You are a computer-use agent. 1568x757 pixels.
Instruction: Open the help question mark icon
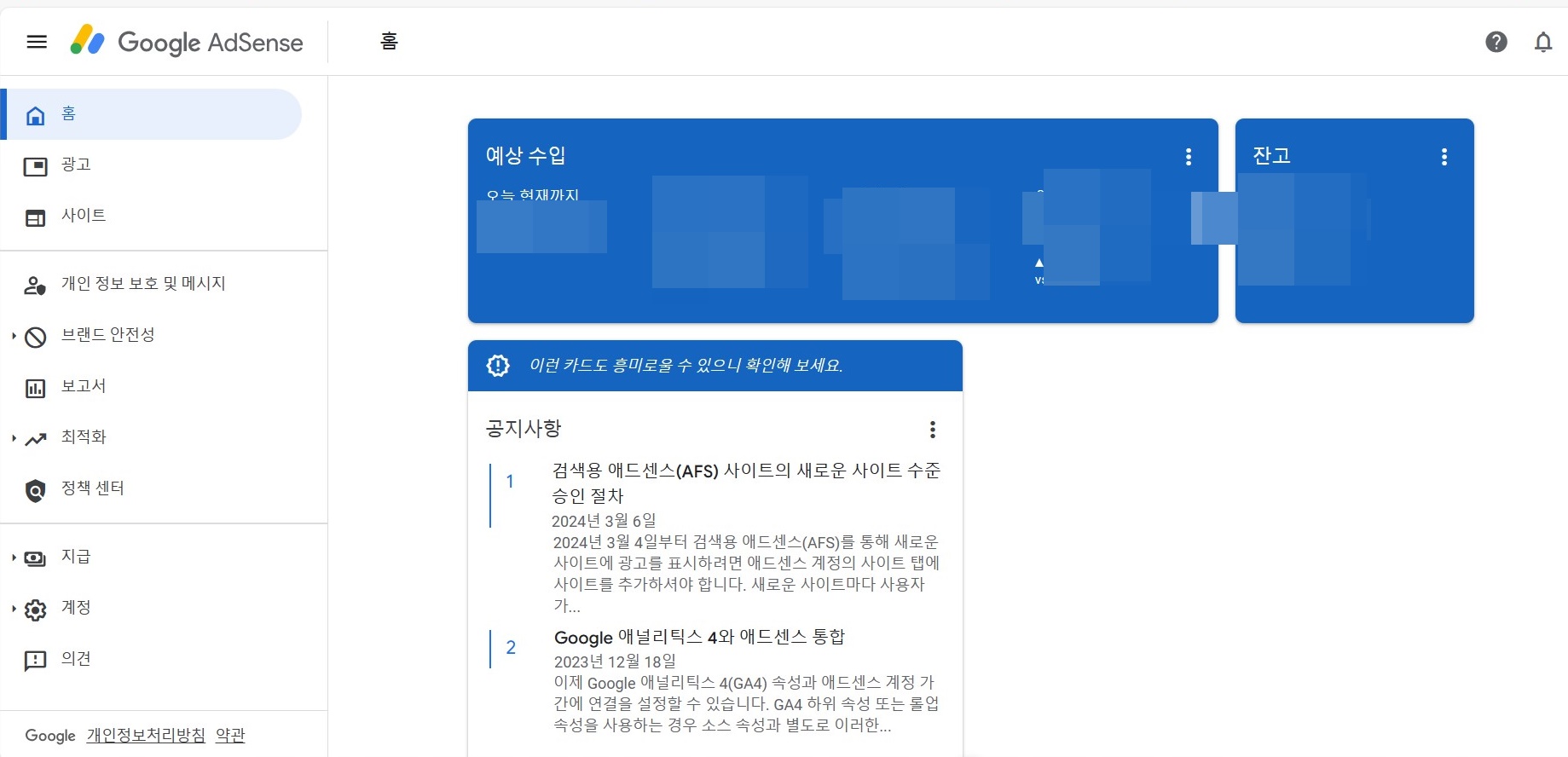click(1496, 42)
